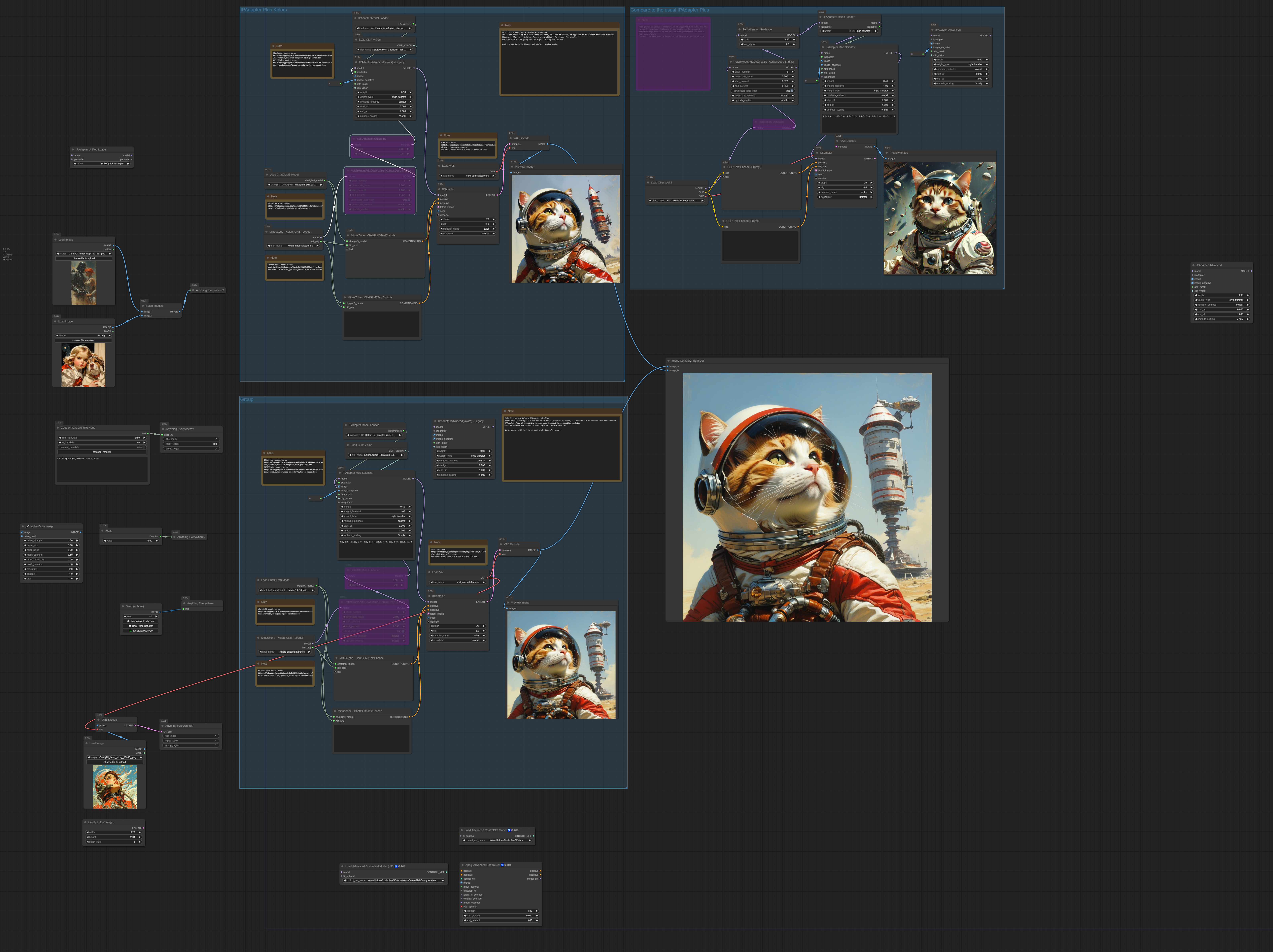This screenshot has height=952, width=1273.
Task: Click the Batch Images node's collapse dot
Action: click(x=143, y=306)
